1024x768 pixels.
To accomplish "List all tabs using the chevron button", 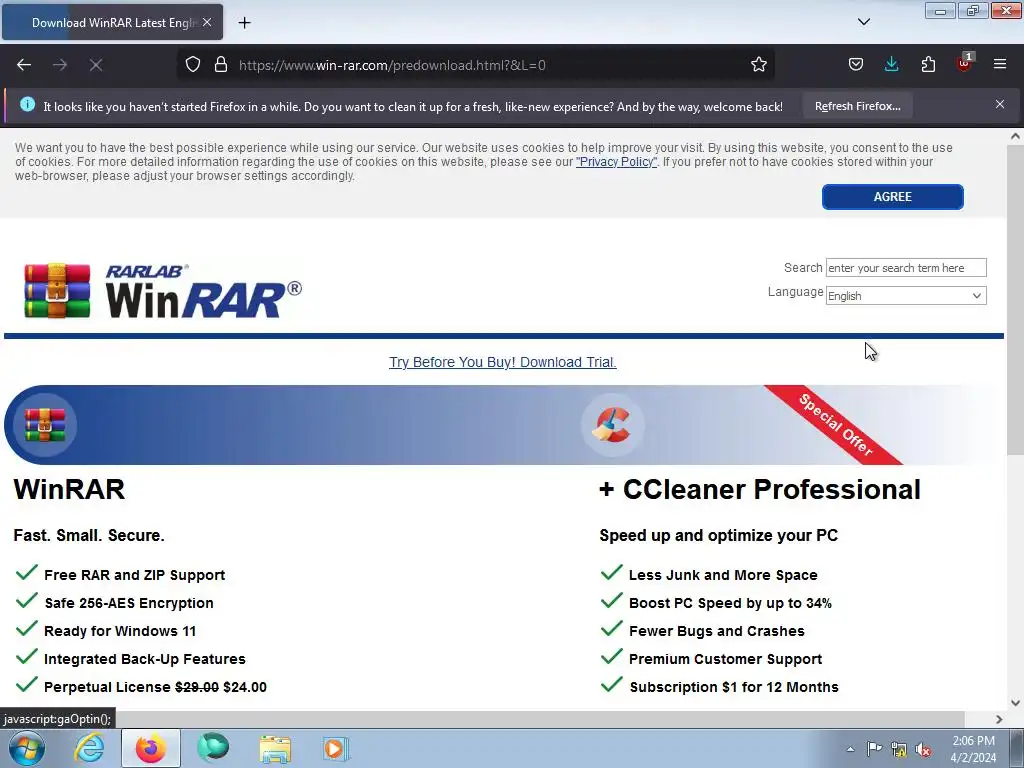I will (863, 23).
